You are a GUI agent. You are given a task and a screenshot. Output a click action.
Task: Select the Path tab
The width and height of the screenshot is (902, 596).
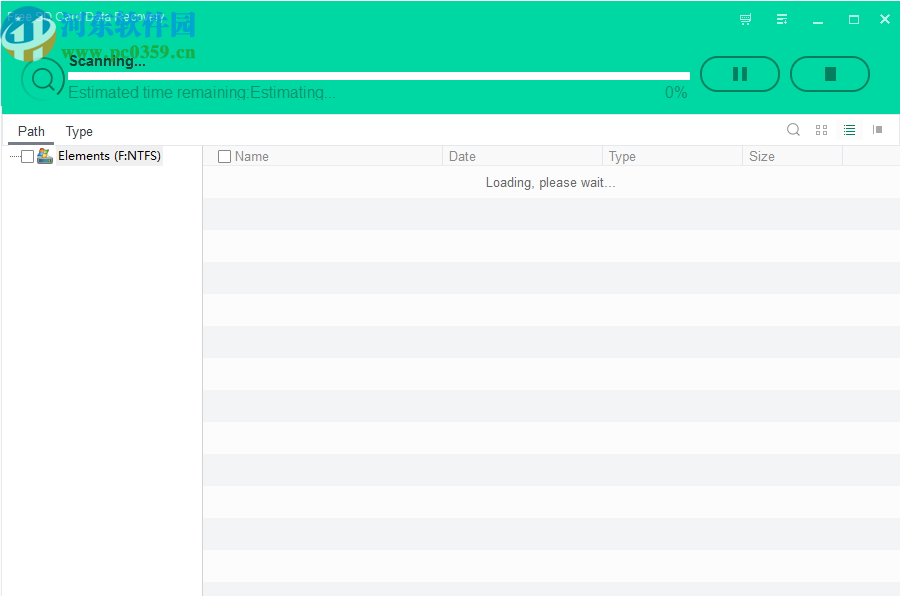(x=31, y=131)
